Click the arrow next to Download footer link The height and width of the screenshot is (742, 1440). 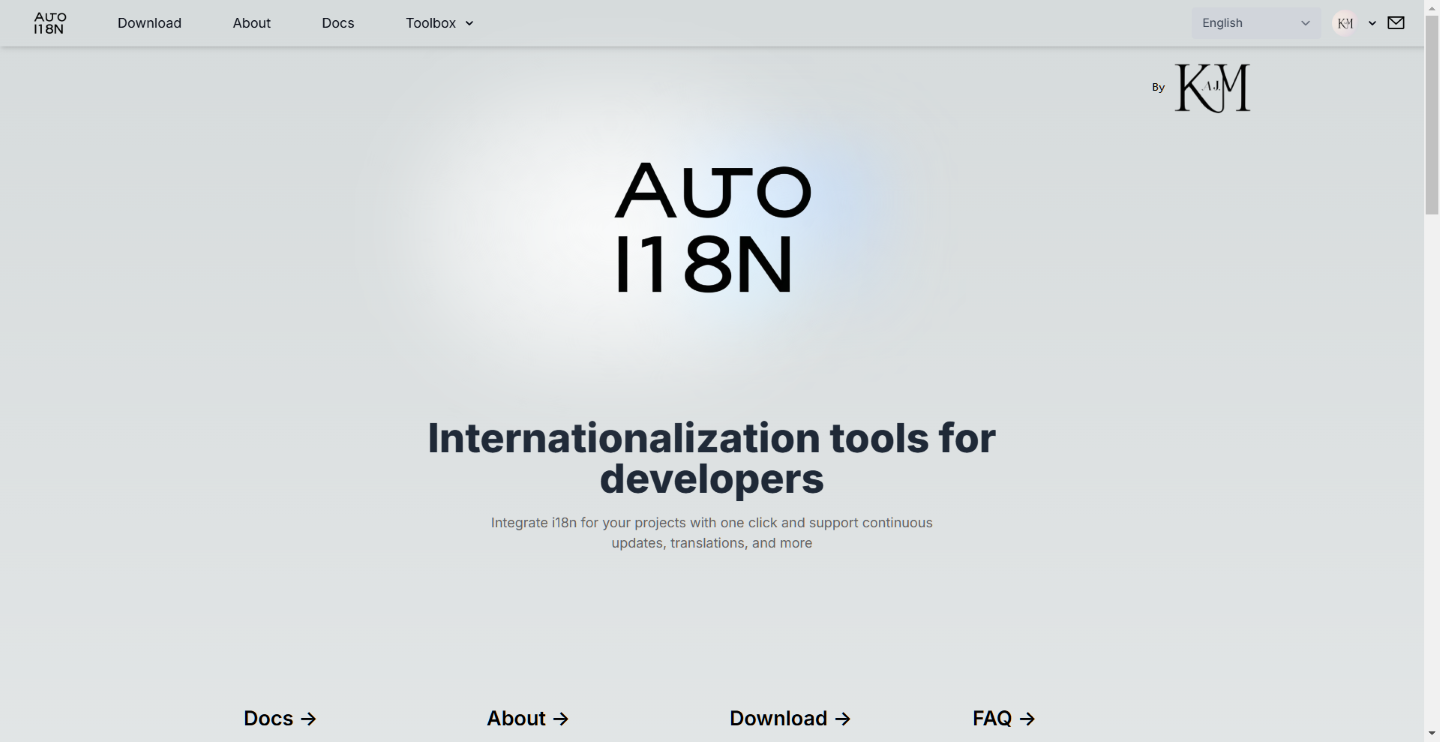pos(843,718)
